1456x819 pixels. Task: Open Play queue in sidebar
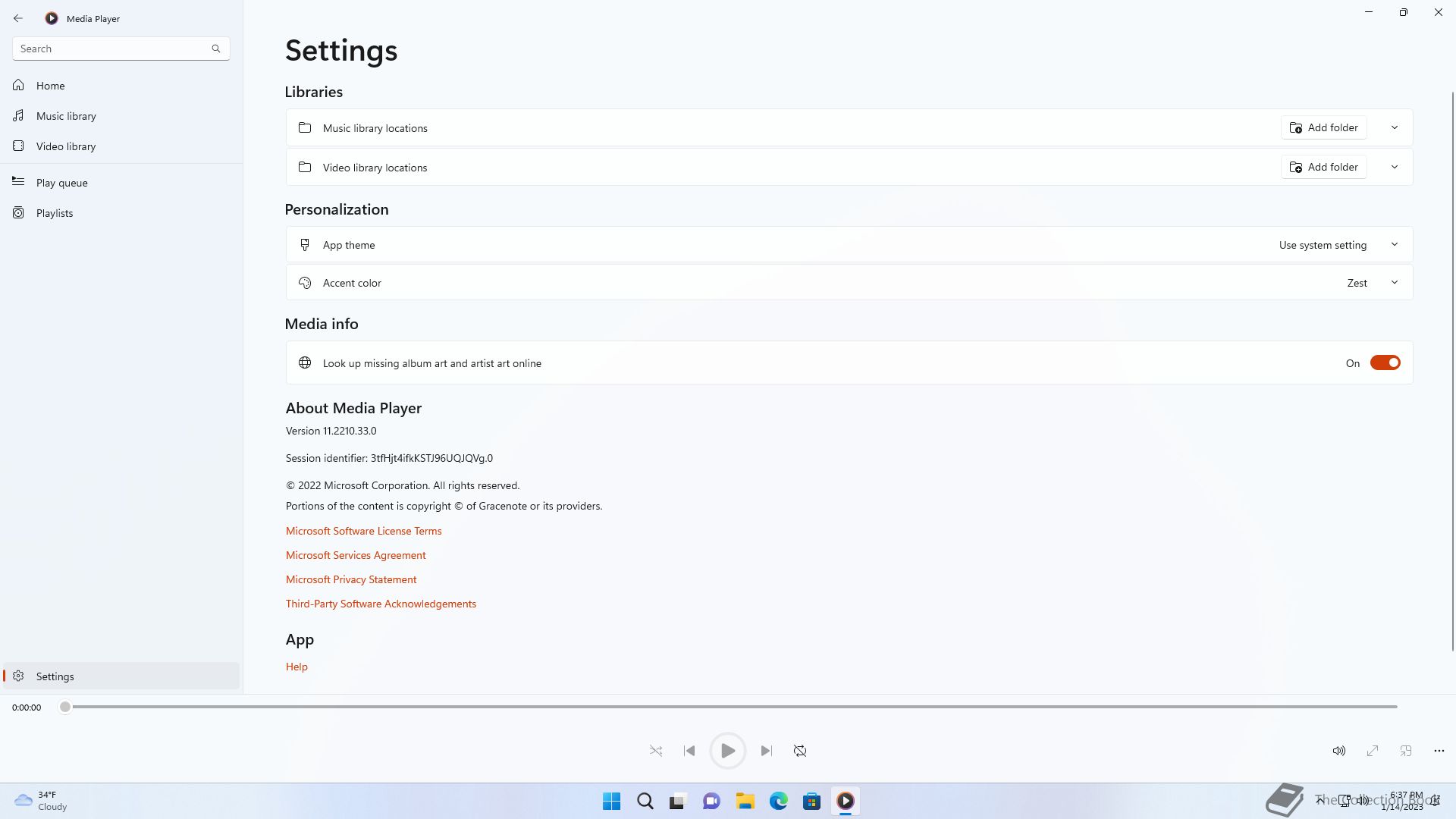[x=121, y=183]
